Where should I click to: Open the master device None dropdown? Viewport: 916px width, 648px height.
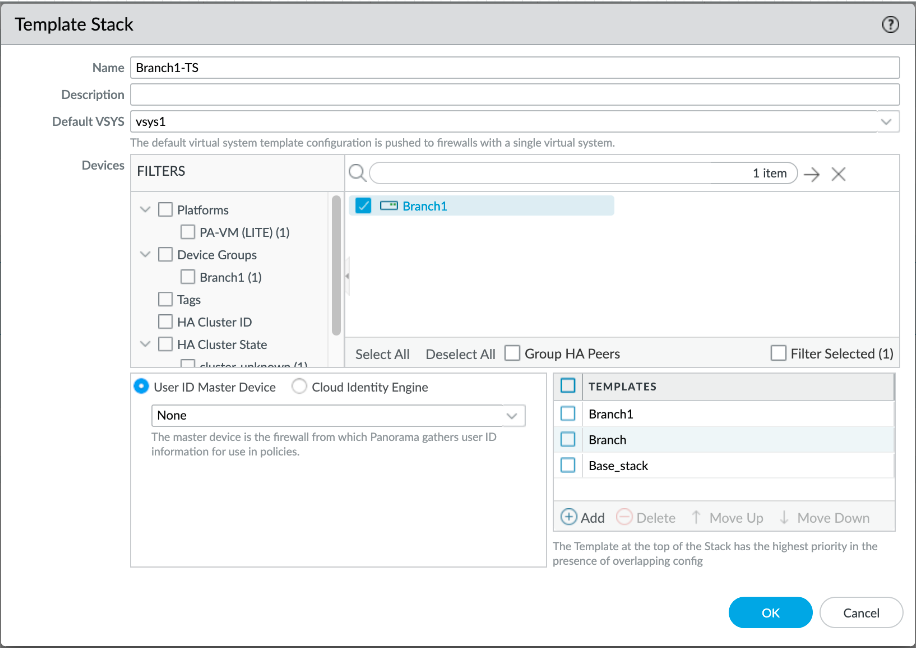(512, 415)
